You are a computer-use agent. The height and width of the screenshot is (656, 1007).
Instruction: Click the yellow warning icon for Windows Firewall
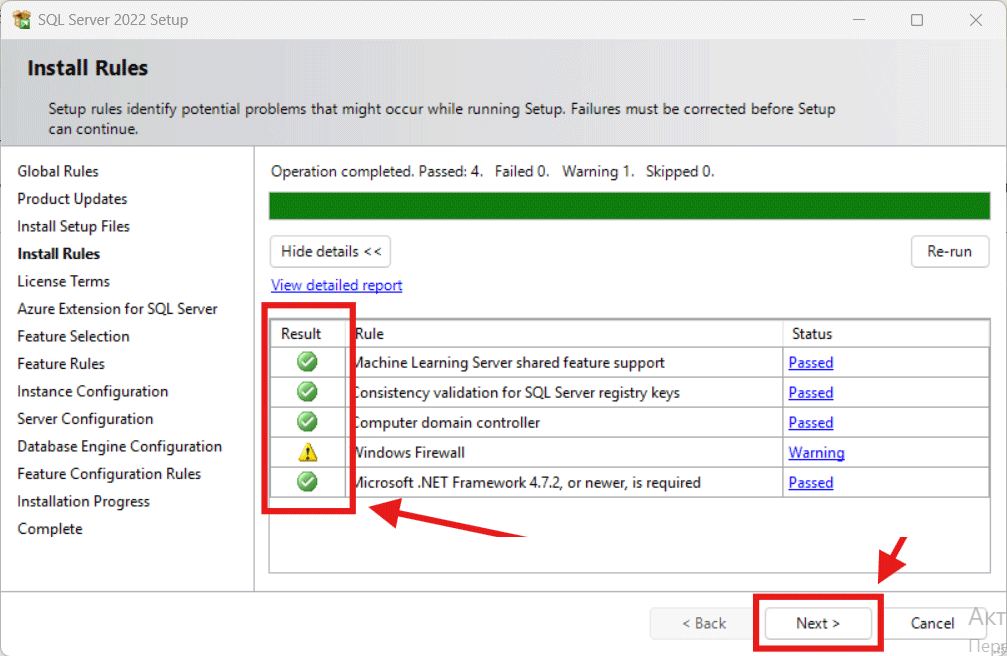(x=308, y=452)
